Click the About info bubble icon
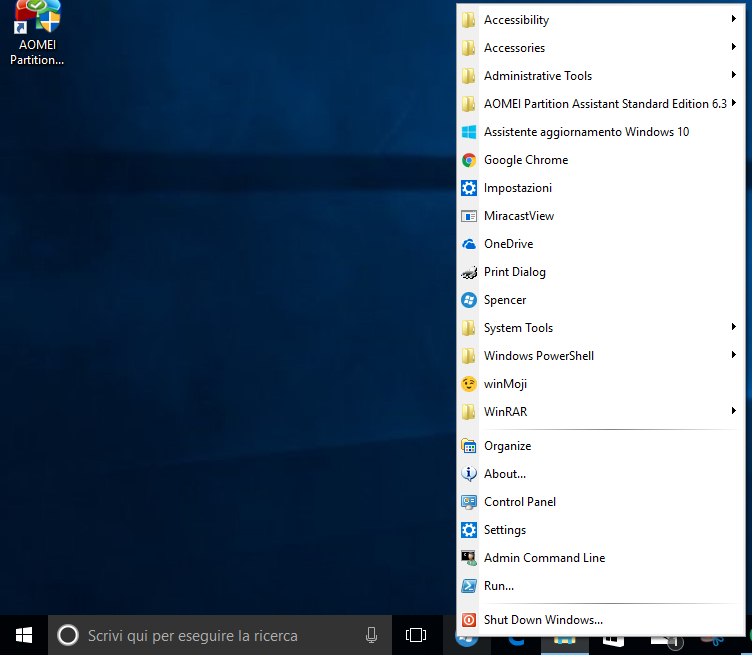This screenshot has width=752, height=655. pyautogui.click(x=469, y=474)
